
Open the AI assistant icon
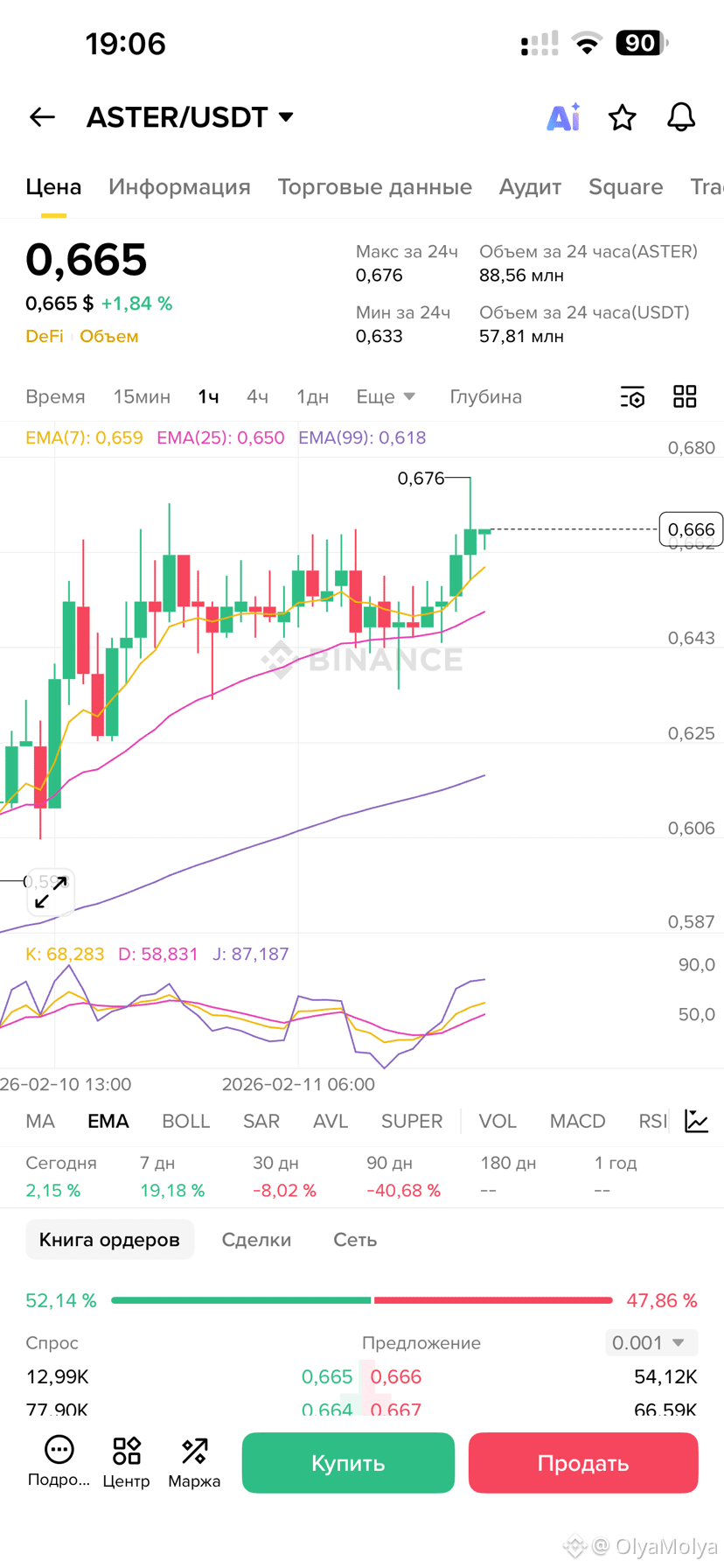pos(564,117)
